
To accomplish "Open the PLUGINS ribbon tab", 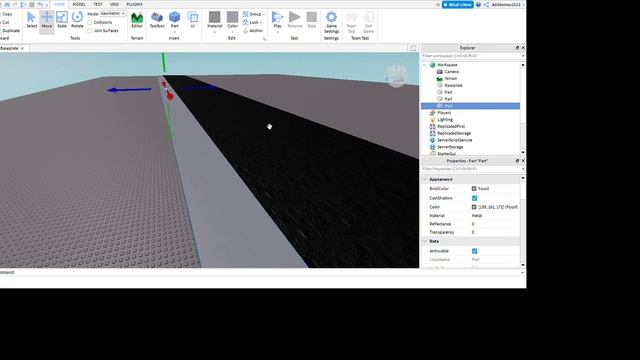I will click(134, 4).
